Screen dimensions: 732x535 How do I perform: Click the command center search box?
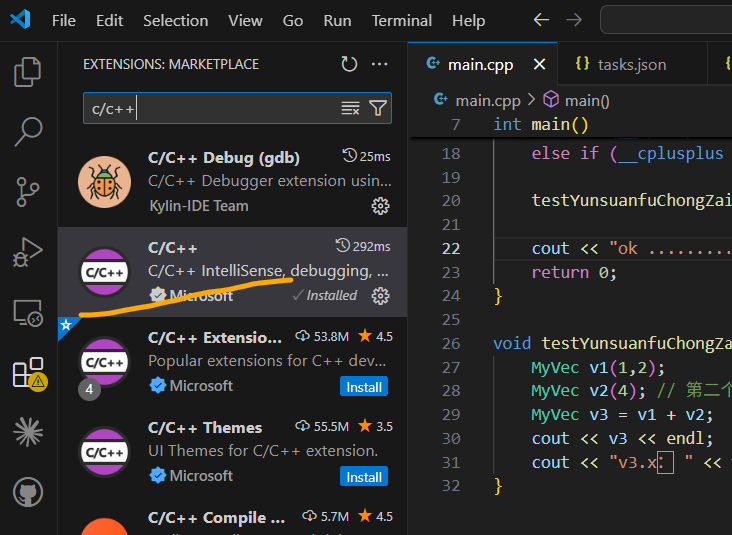click(666, 20)
